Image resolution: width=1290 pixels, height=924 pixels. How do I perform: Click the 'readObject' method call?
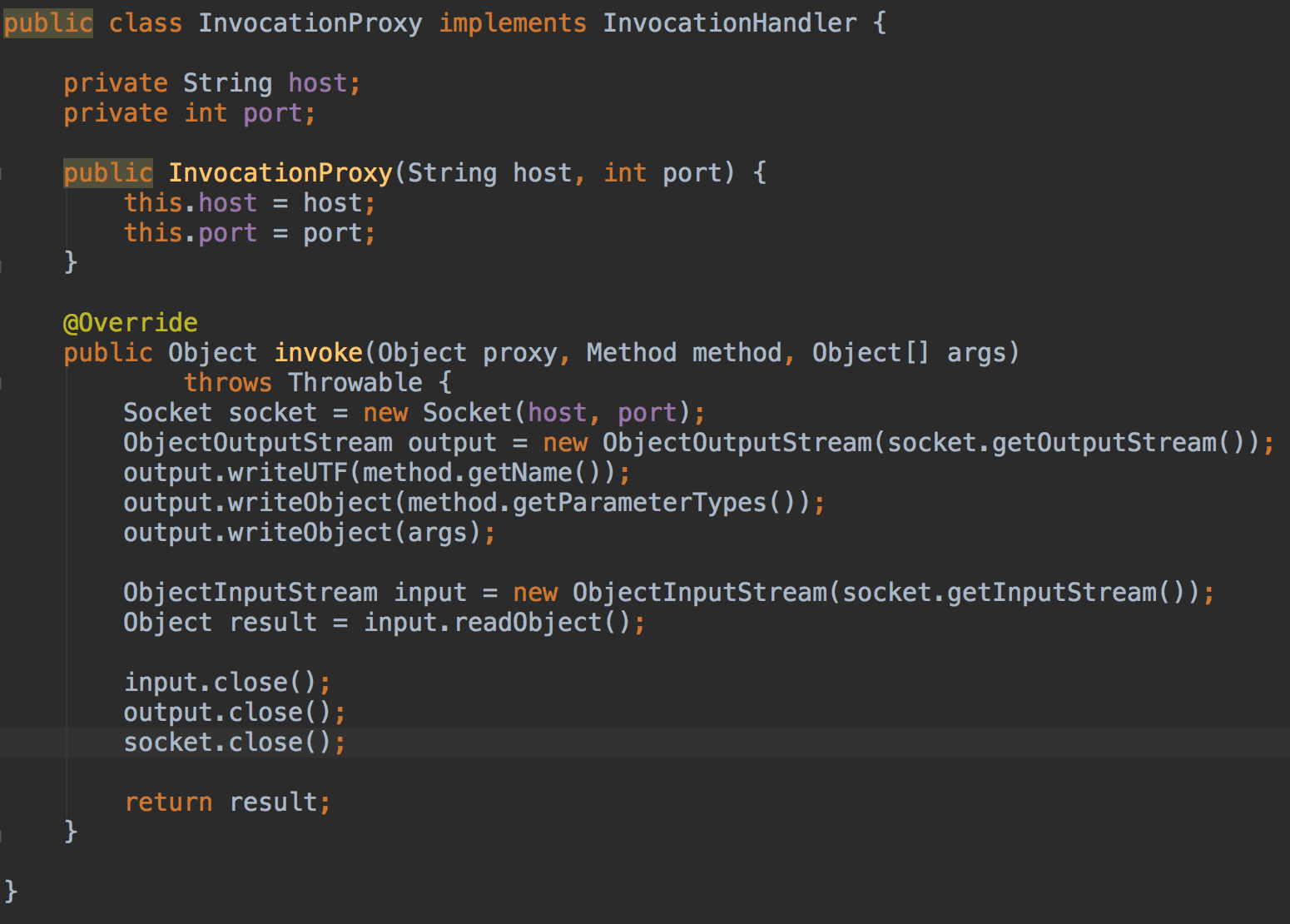click(528, 623)
